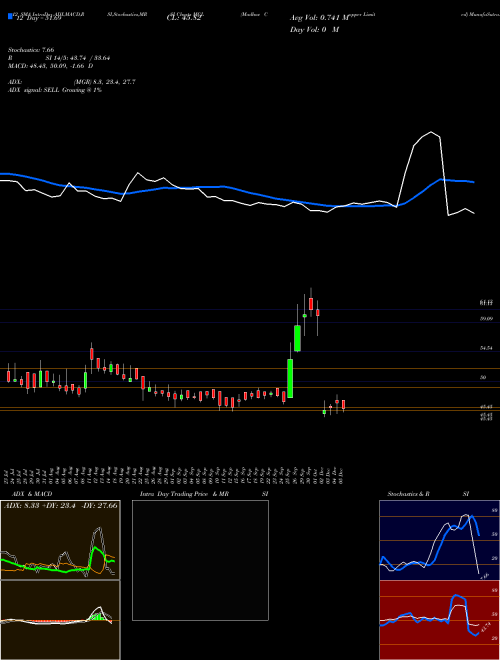The width and height of the screenshot is (500, 660).
Task: Click the 'MACD: 48.43, 50.09, -1.66' line
Action: click(x=50, y=66)
